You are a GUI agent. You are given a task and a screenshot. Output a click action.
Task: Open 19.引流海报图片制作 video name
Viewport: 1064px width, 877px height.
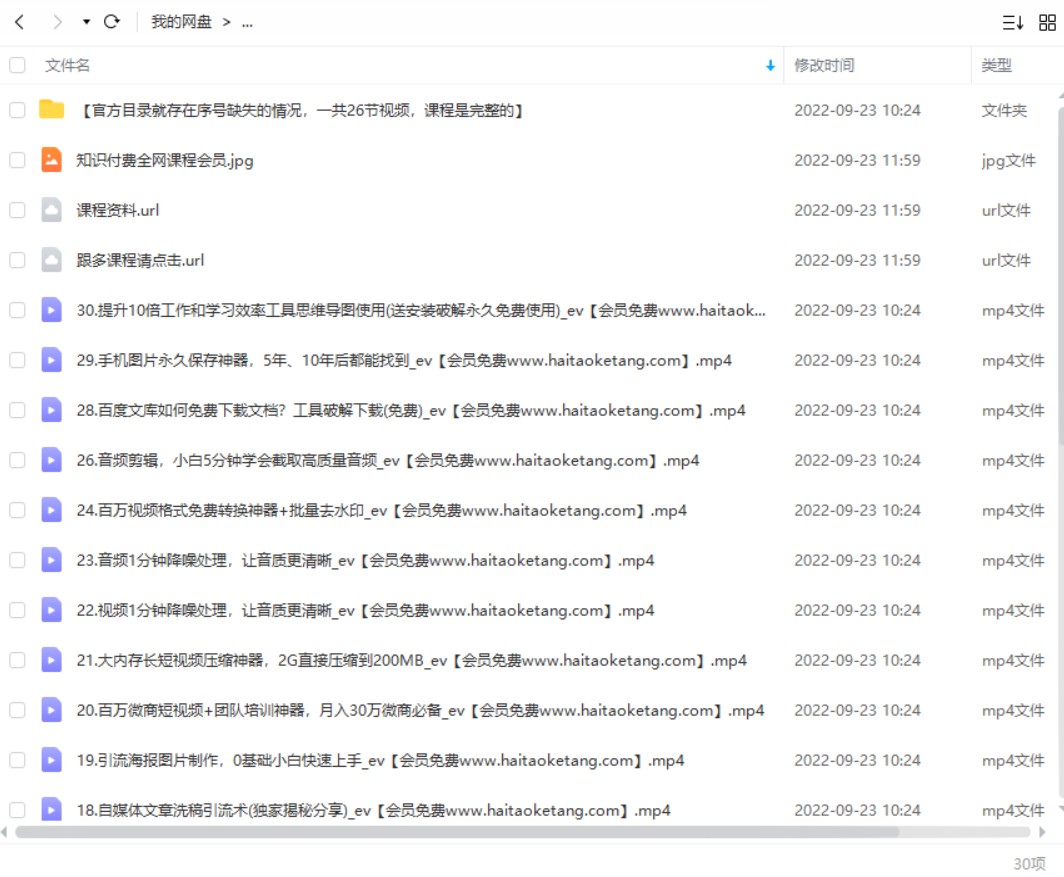[x=380, y=760]
